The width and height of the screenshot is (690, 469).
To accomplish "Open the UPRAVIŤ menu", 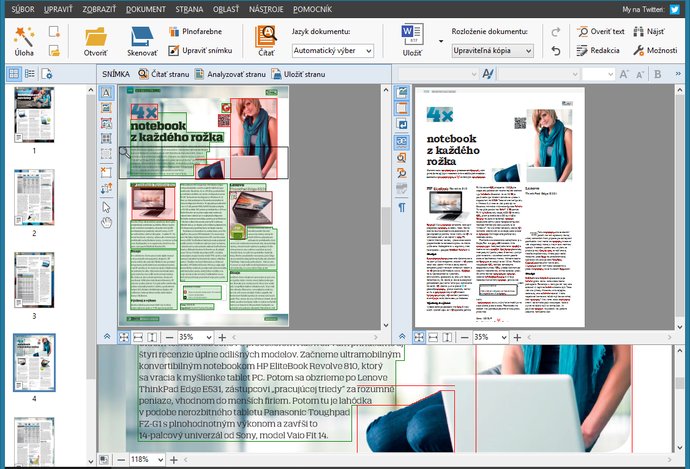I will [58, 9].
